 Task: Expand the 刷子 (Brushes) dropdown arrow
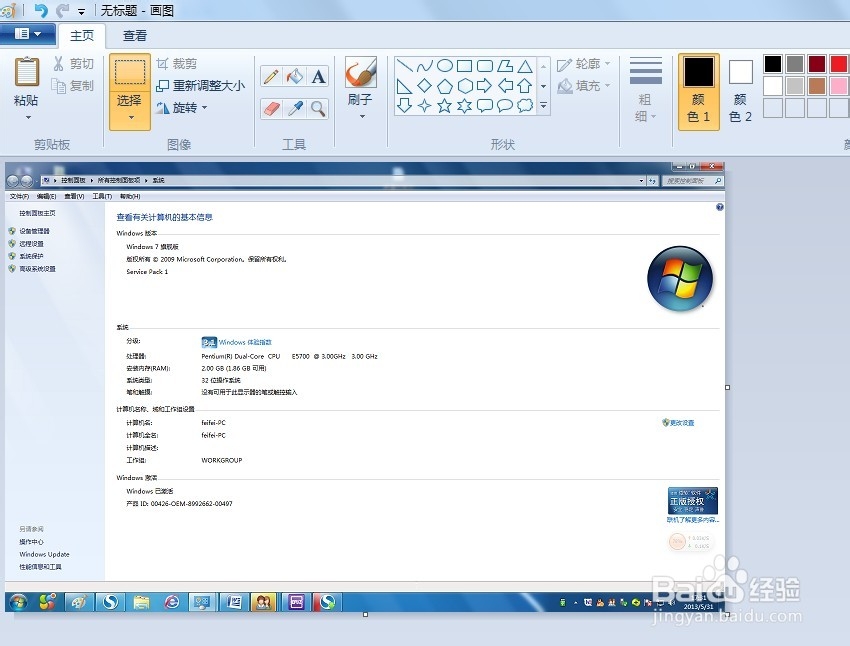tap(362, 117)
